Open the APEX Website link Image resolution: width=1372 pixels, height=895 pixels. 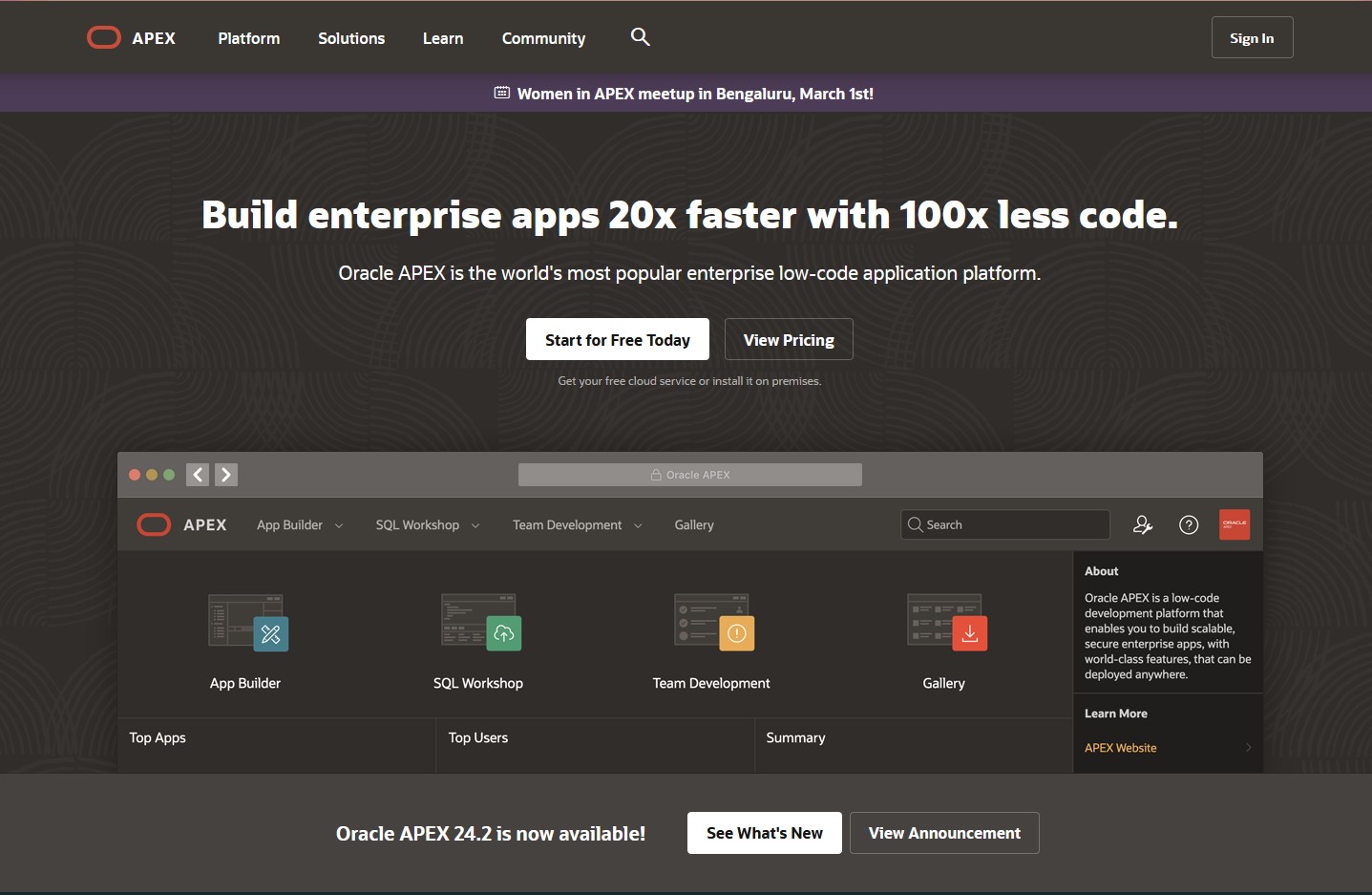coord(1120,748)
